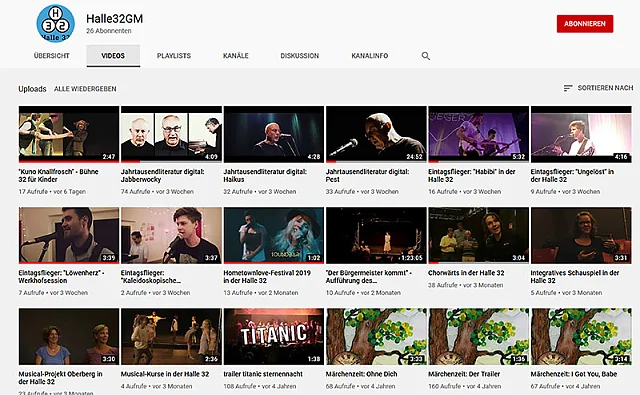Click the title Eintagsflieger: "Löwenherz" - Werkhofsession
Image resolution: width=640 pixels, height=395 pixels.
pos(61,277)
